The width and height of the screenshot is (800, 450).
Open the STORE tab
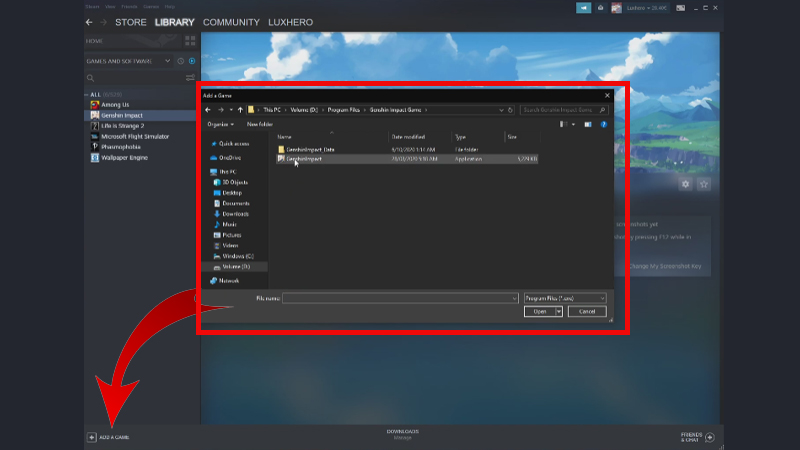click(131, 22)
